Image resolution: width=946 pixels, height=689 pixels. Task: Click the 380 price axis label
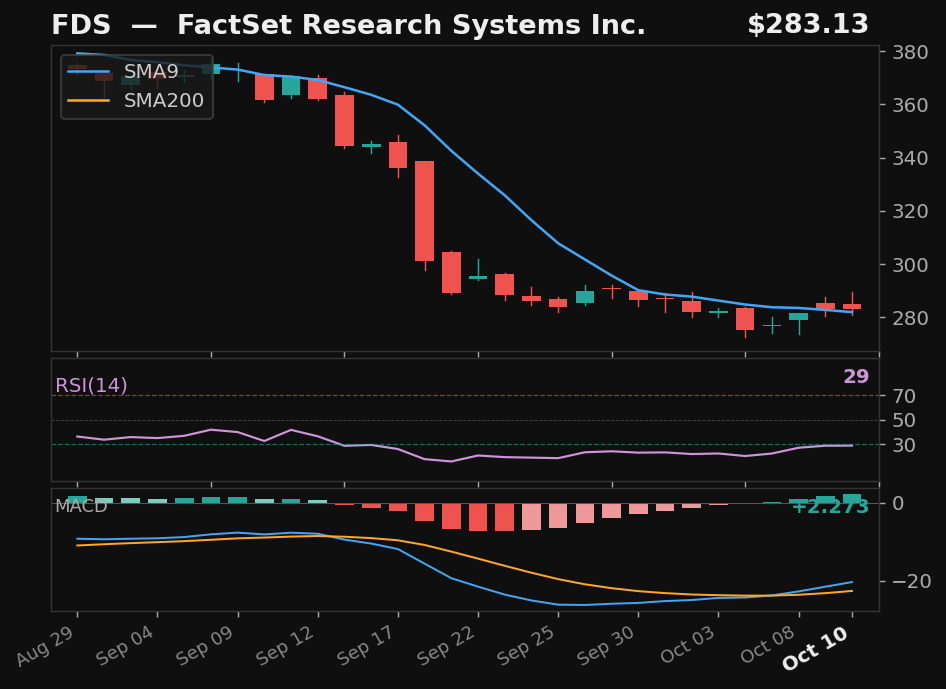tap(910, 52)
